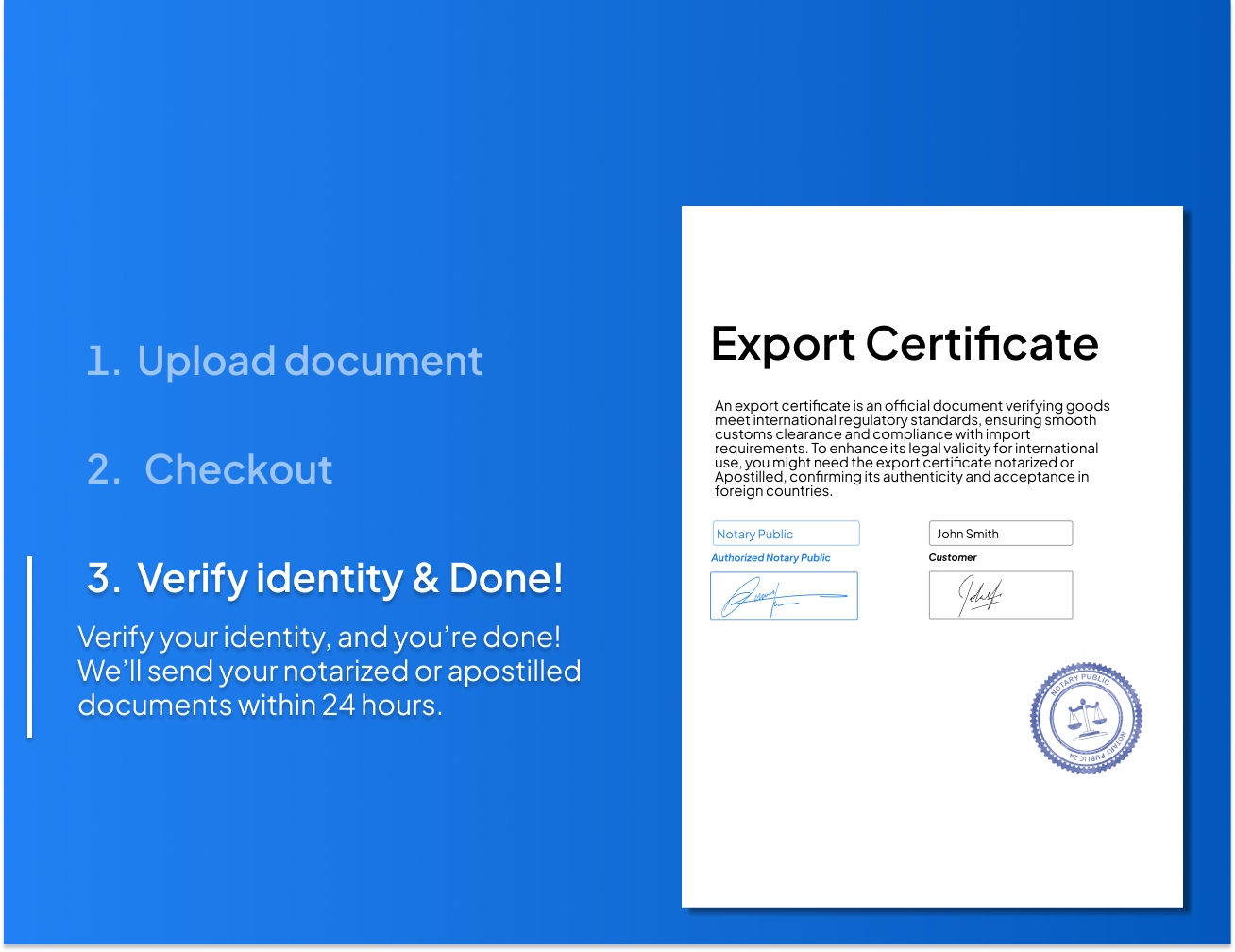Select step 1 Upload document
Image resolution: width=1235 pixels, height=952 pixels.
pos(283,361)
